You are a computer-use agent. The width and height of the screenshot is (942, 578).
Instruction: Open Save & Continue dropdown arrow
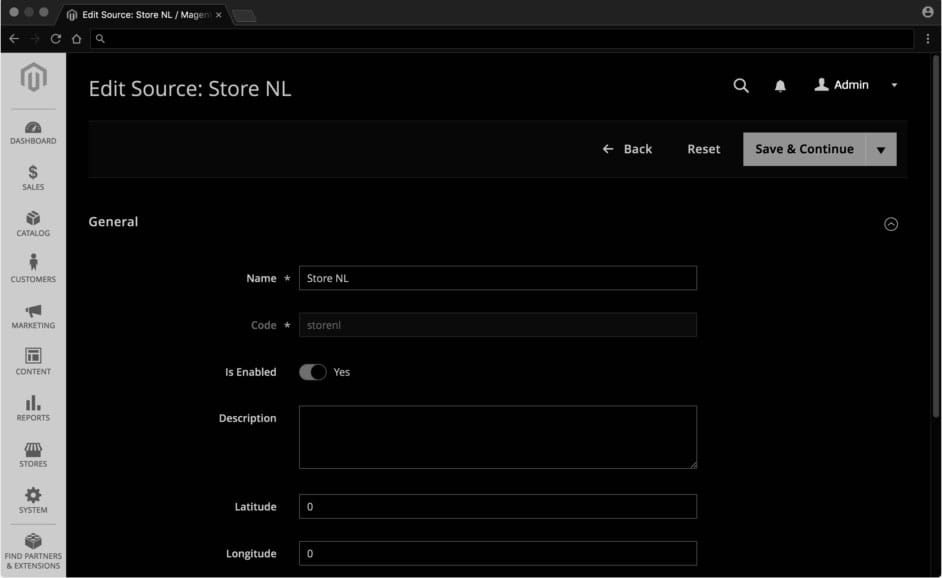click(x=881, y=150)
